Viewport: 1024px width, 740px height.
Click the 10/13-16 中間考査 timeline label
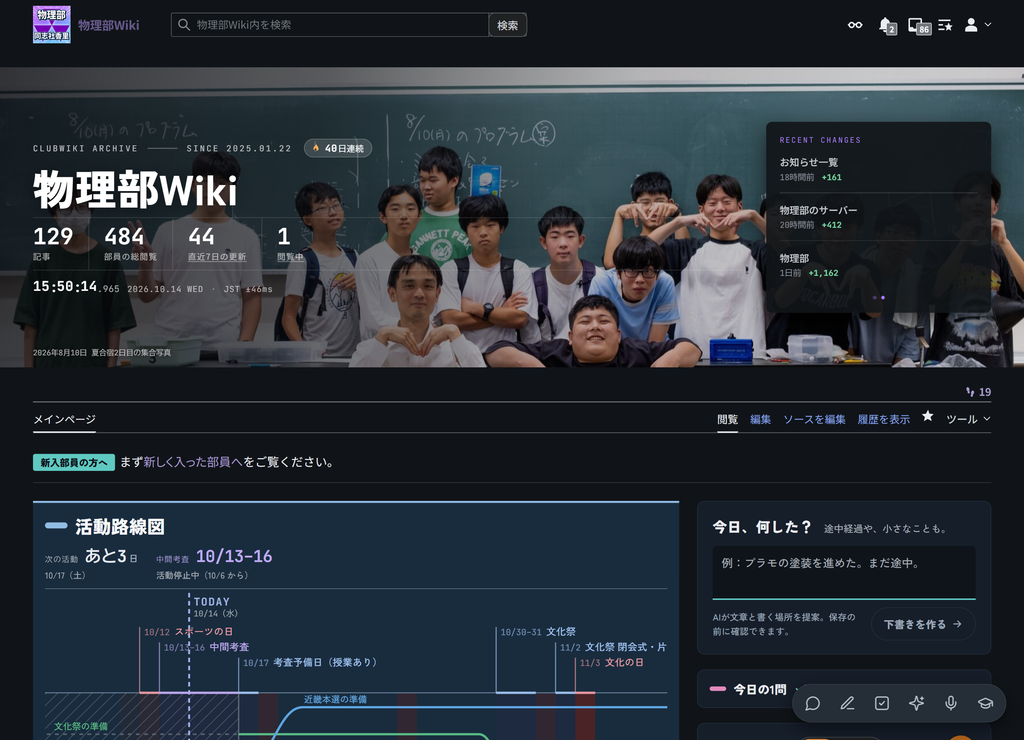[x=206, y=647]
